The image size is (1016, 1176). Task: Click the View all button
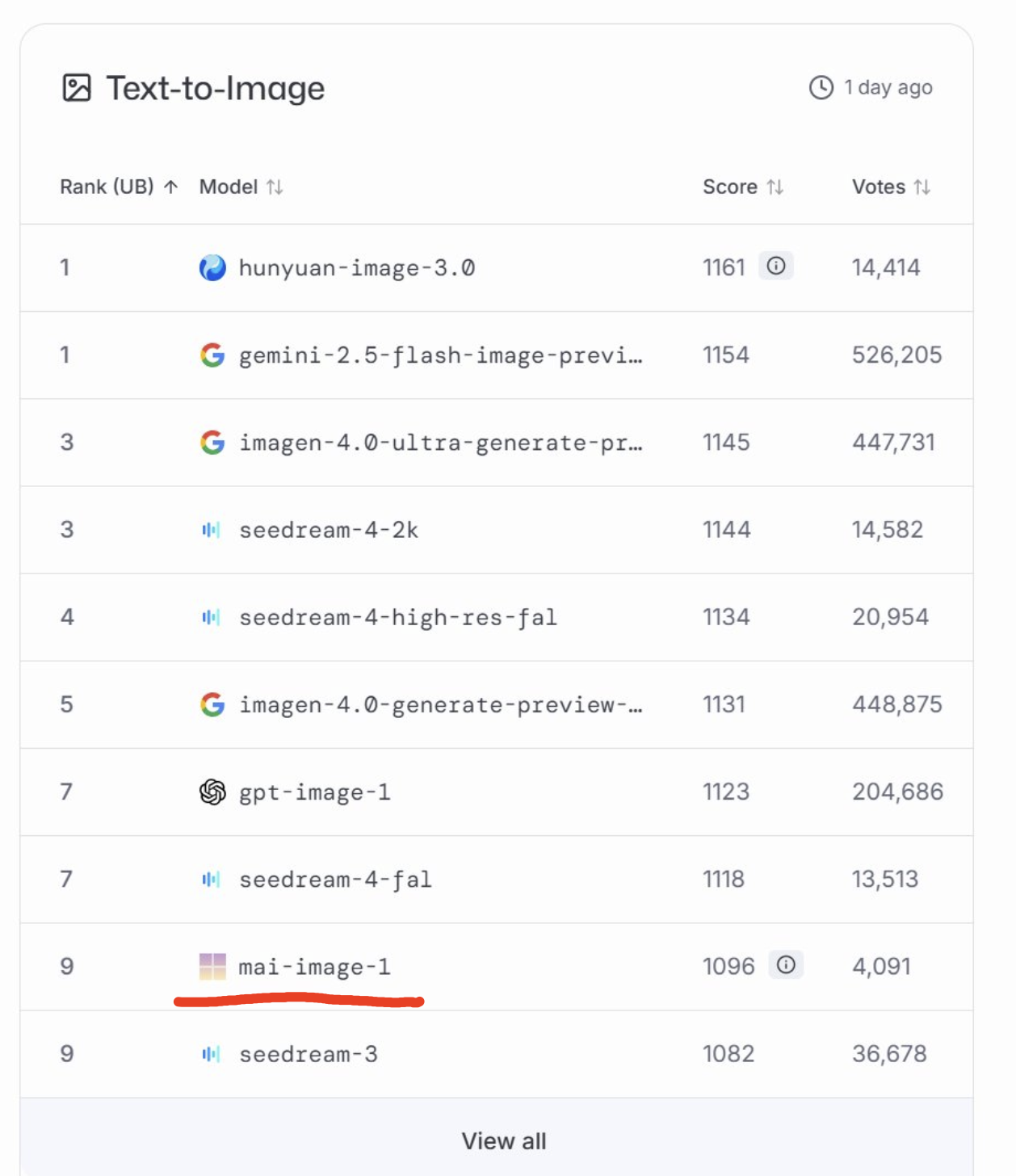pyautogui.click(x=504, y=1140)
